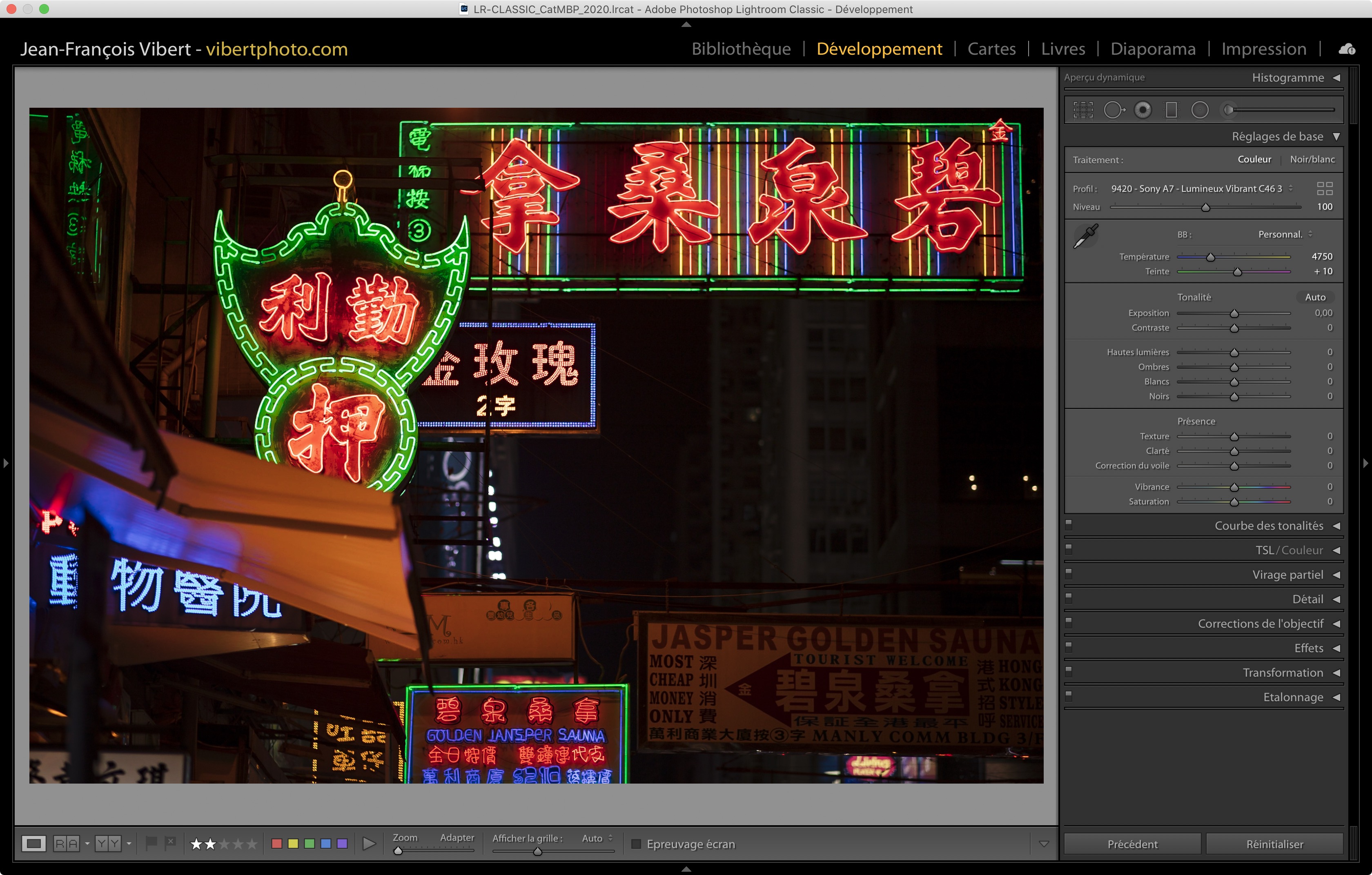
Task: Click the cloud sync status icon
Action: (x=1347, y=49)
